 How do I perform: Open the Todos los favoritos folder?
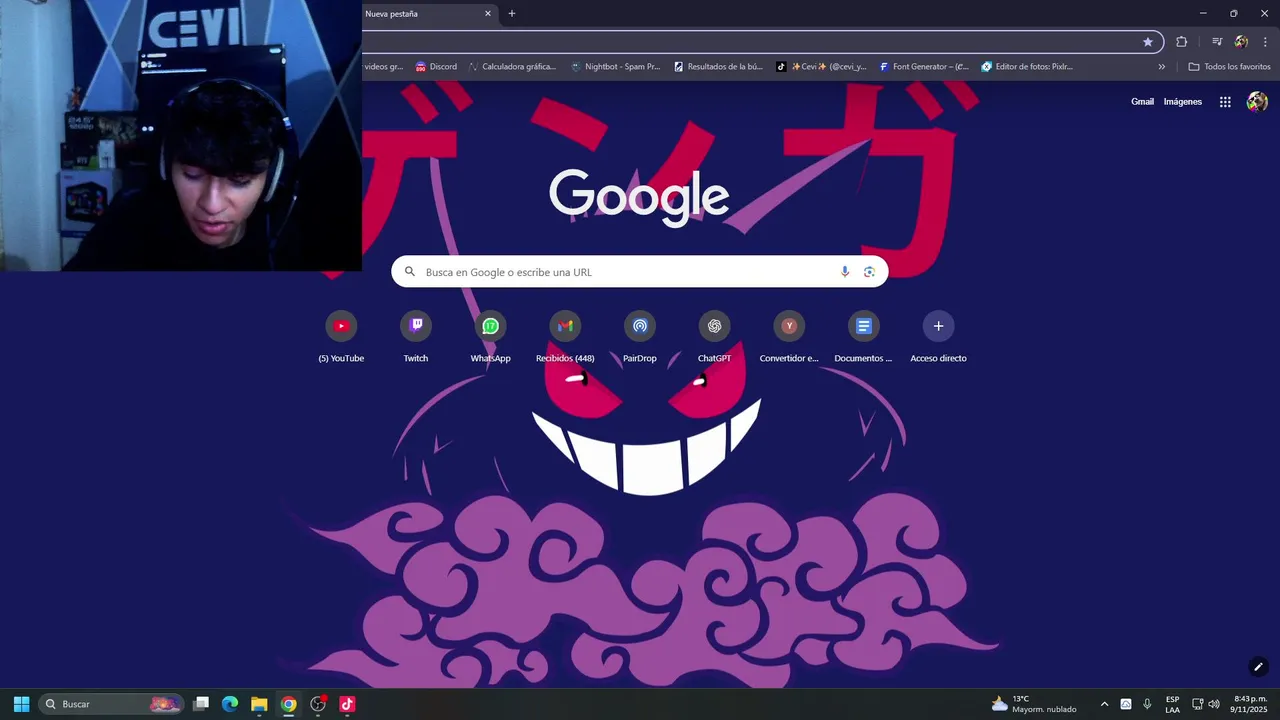click(x=1229, y=67)
